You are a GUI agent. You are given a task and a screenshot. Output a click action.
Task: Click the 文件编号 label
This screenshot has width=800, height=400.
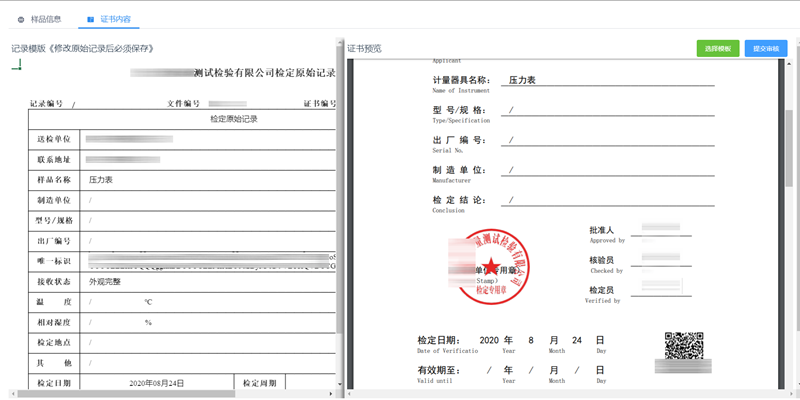tap(183, 104)
